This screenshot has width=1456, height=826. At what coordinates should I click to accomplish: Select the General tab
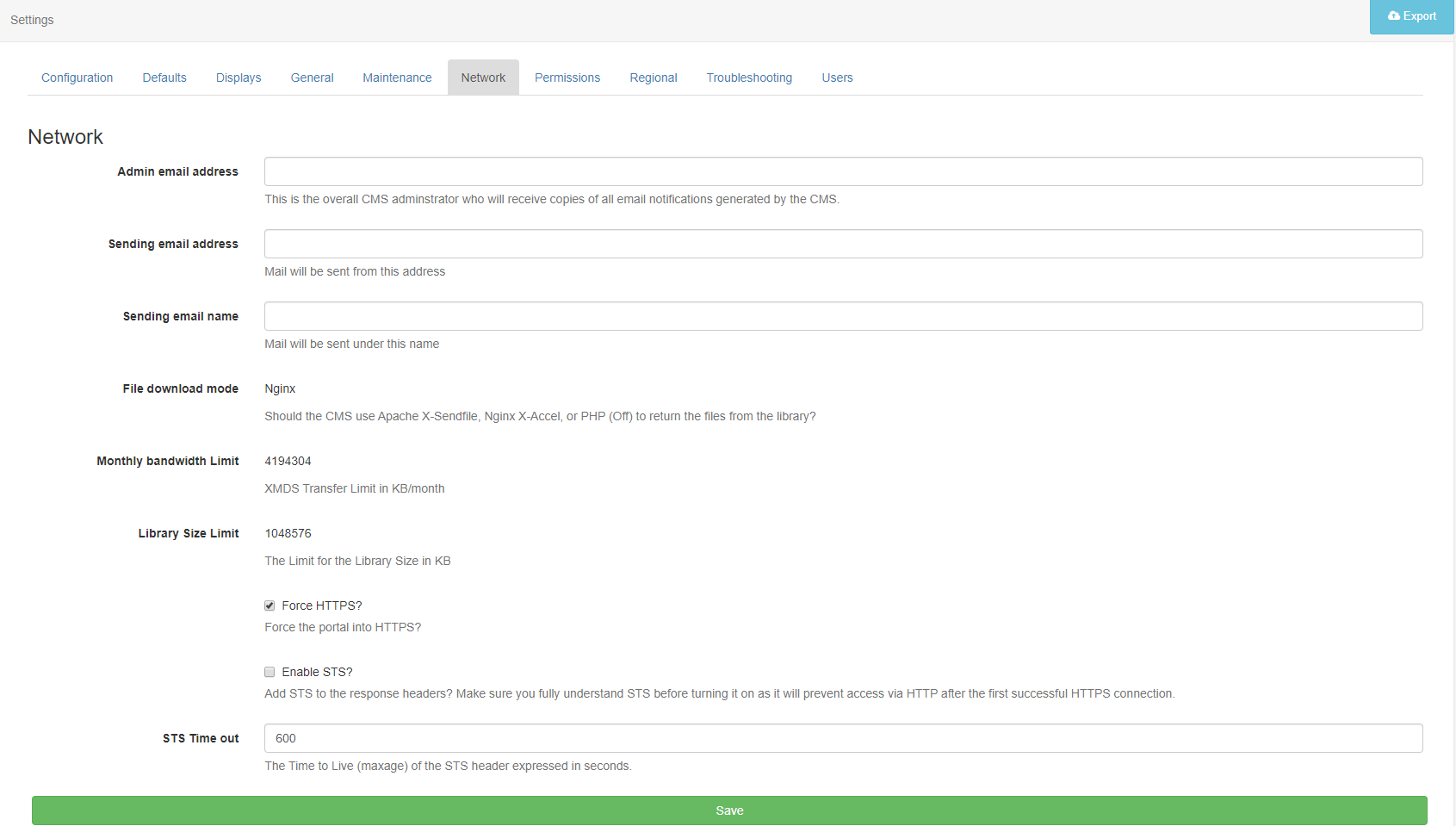pyautogui.click(x=312, y=78)
